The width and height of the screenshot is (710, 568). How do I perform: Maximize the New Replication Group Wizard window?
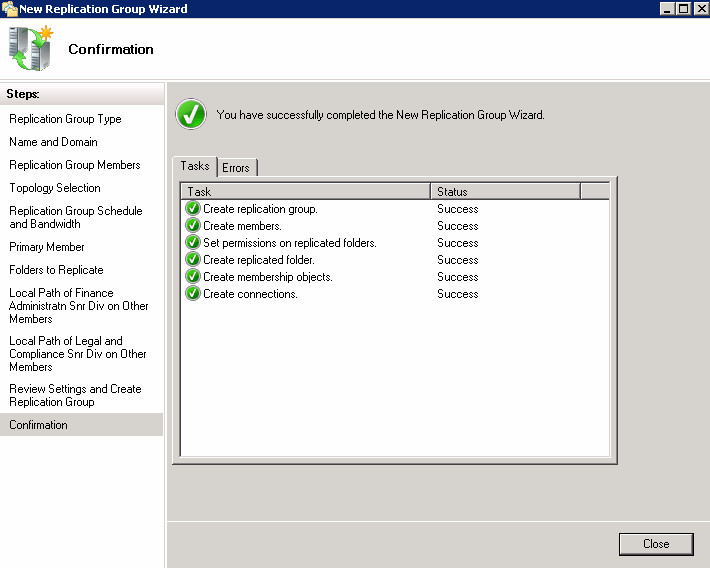(684, 9)
